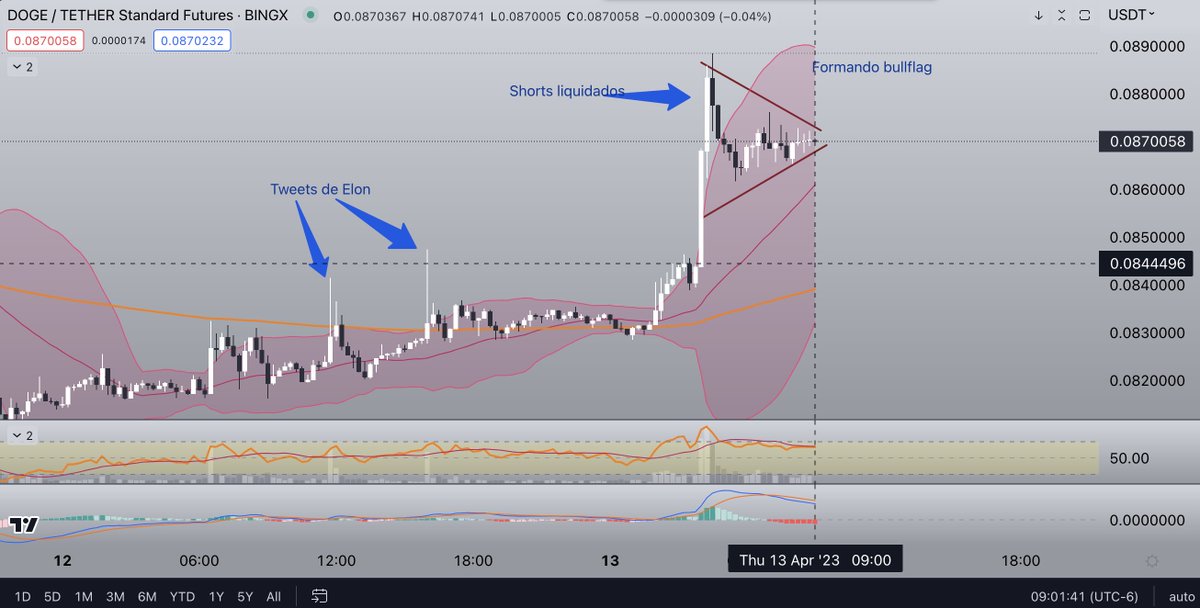Viewport: 1200px width, 608px height.
Task: Click the 0.0820000 price scale label
Action: pos(1147,381)
